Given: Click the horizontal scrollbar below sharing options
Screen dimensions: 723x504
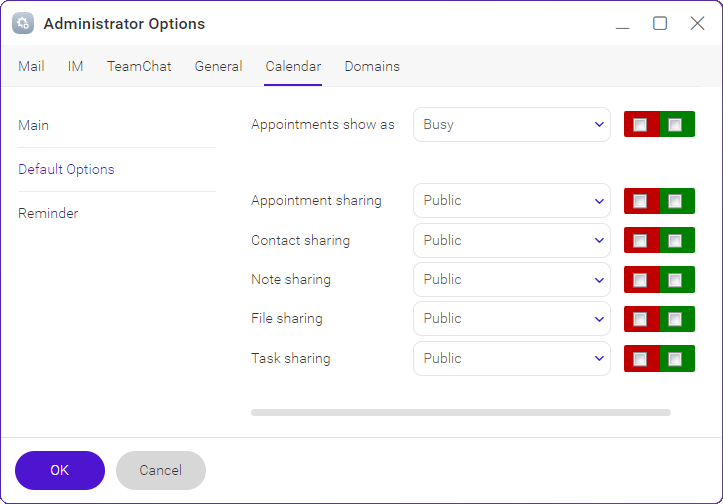Looking at the screenshot, I should (461, 412).
